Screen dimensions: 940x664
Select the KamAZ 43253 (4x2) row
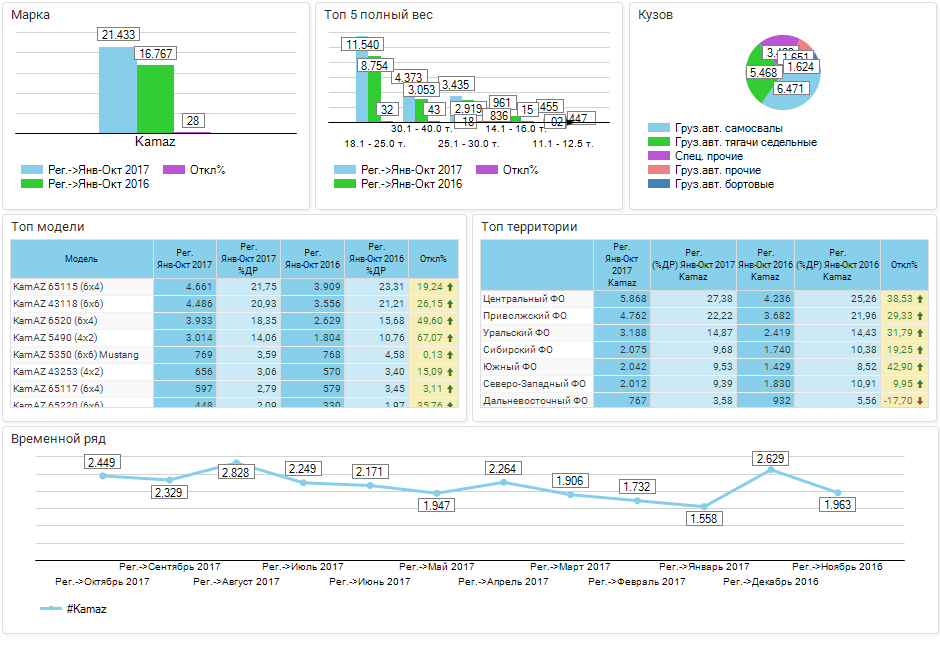pos(234,372)
